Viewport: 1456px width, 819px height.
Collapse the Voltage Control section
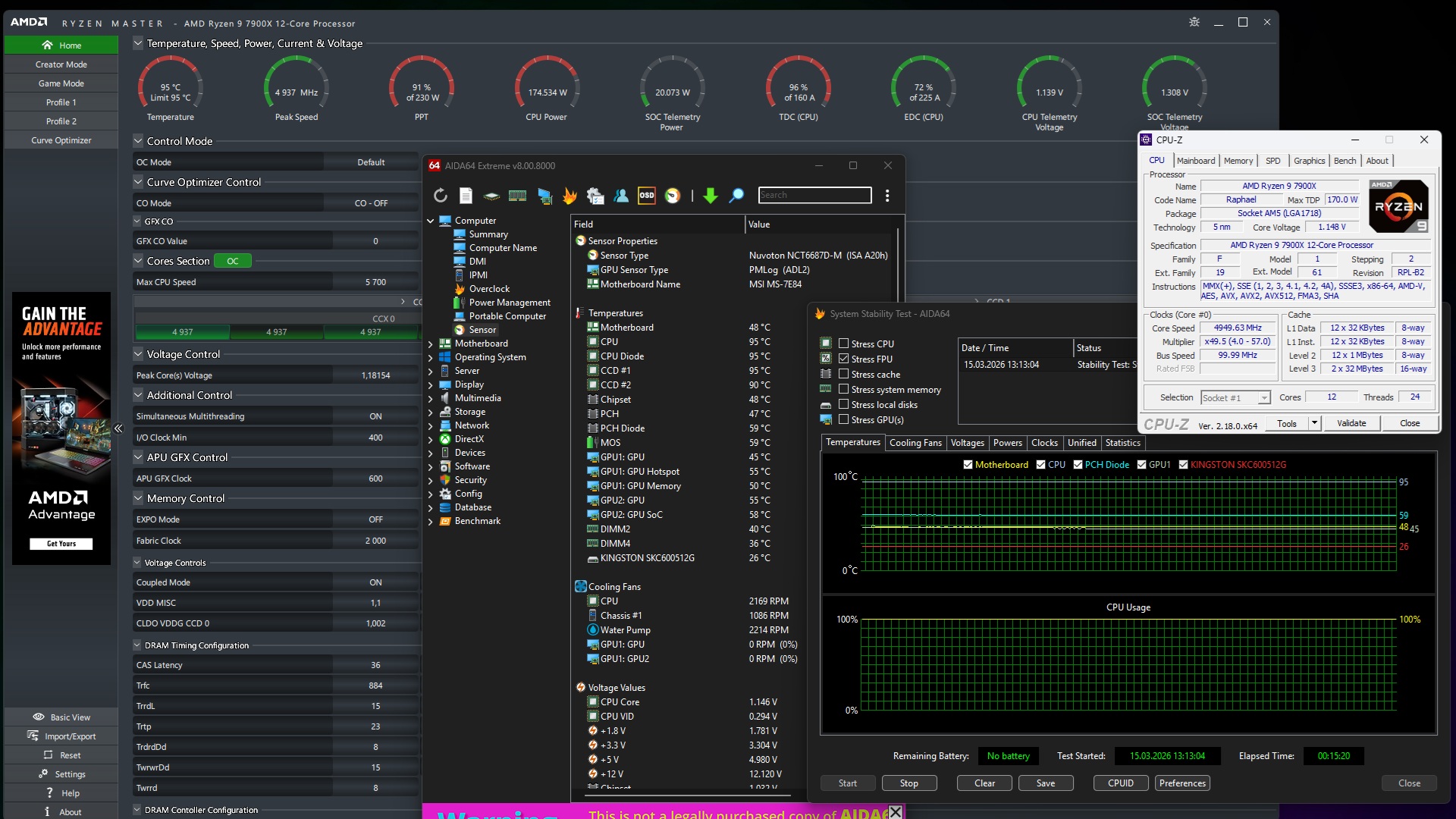click(x=138, y=354)
